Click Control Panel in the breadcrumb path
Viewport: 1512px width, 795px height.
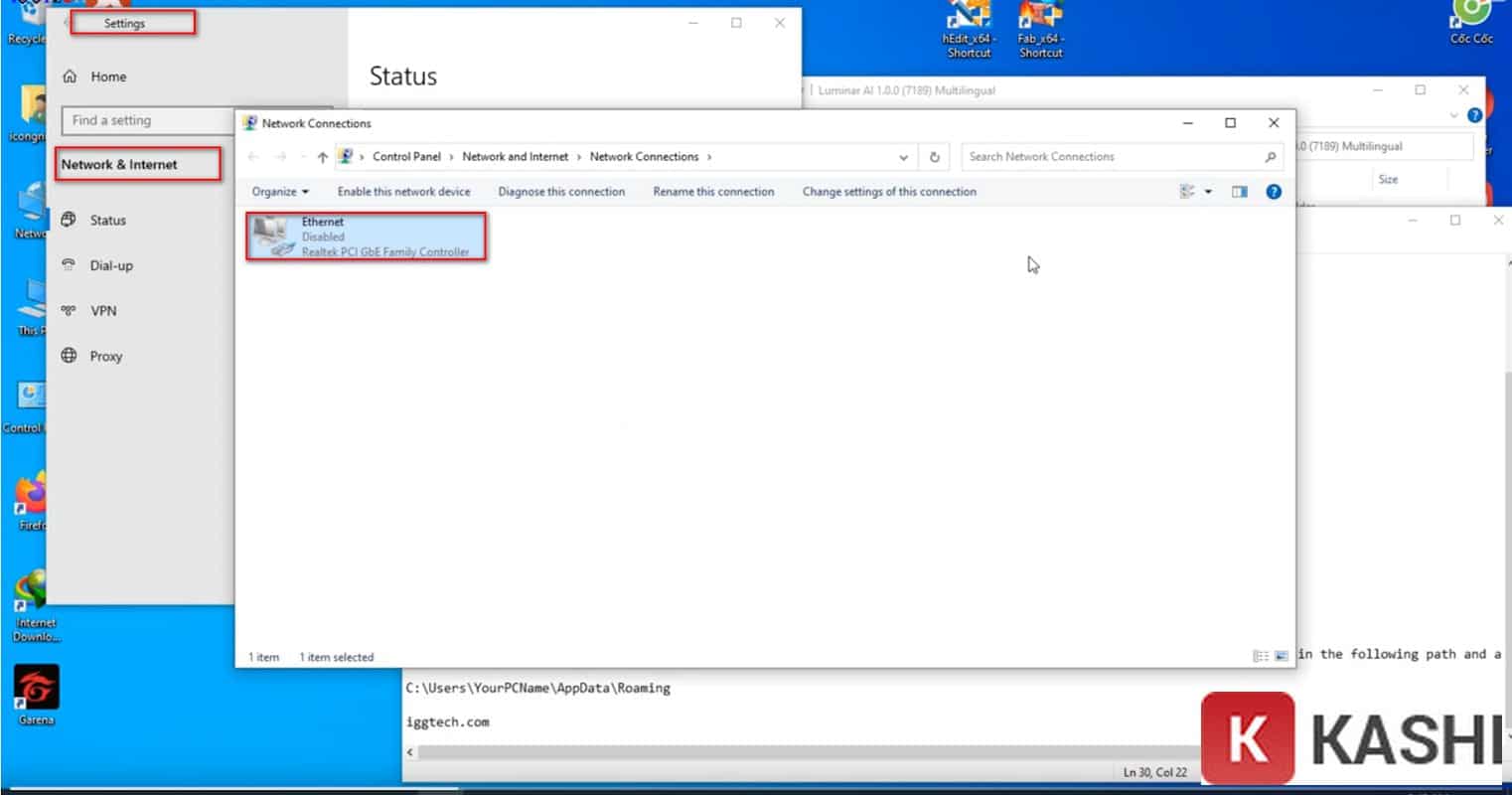click(406, 157)
